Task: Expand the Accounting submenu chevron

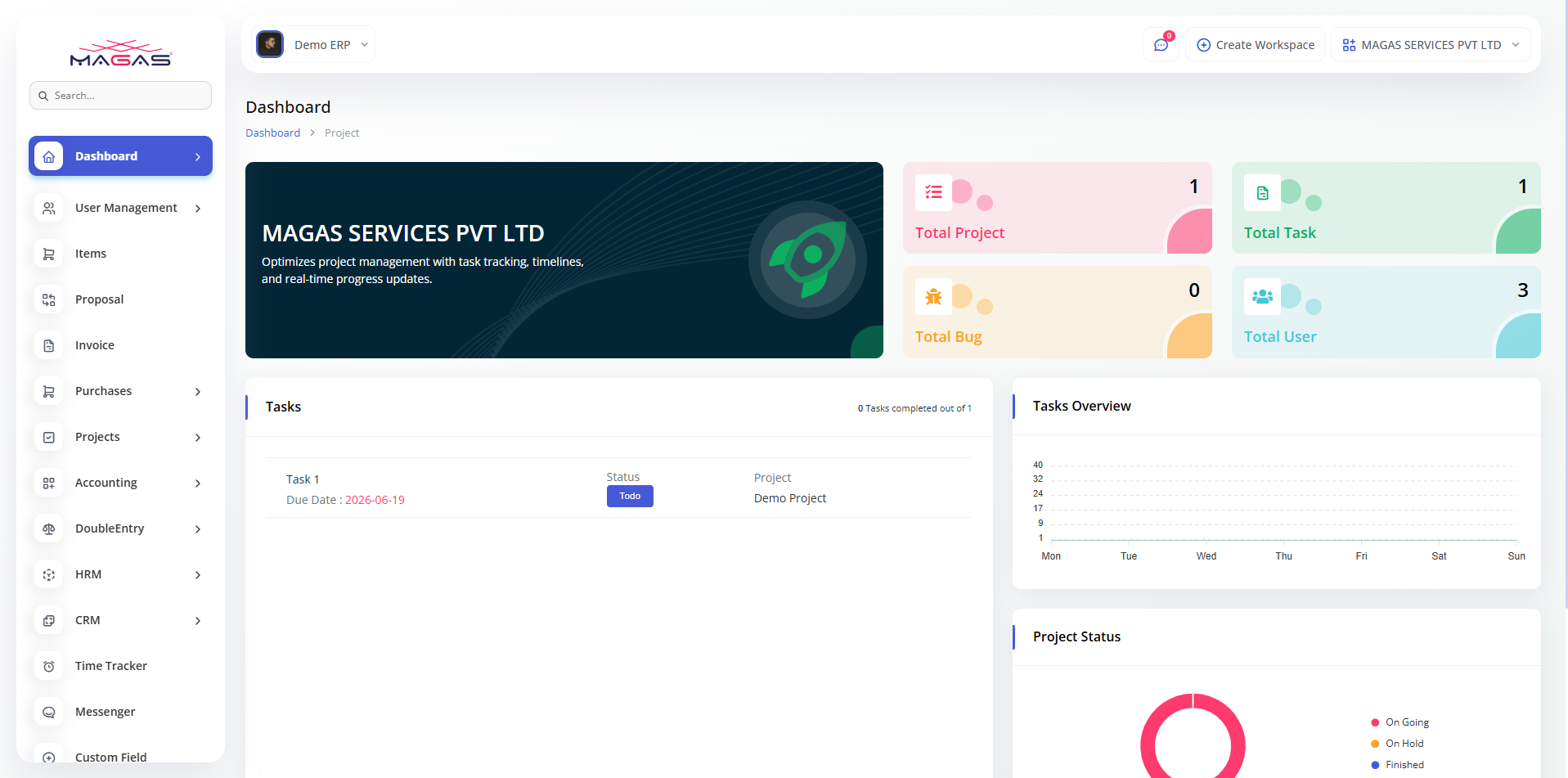Action: [x=198, y=483]
